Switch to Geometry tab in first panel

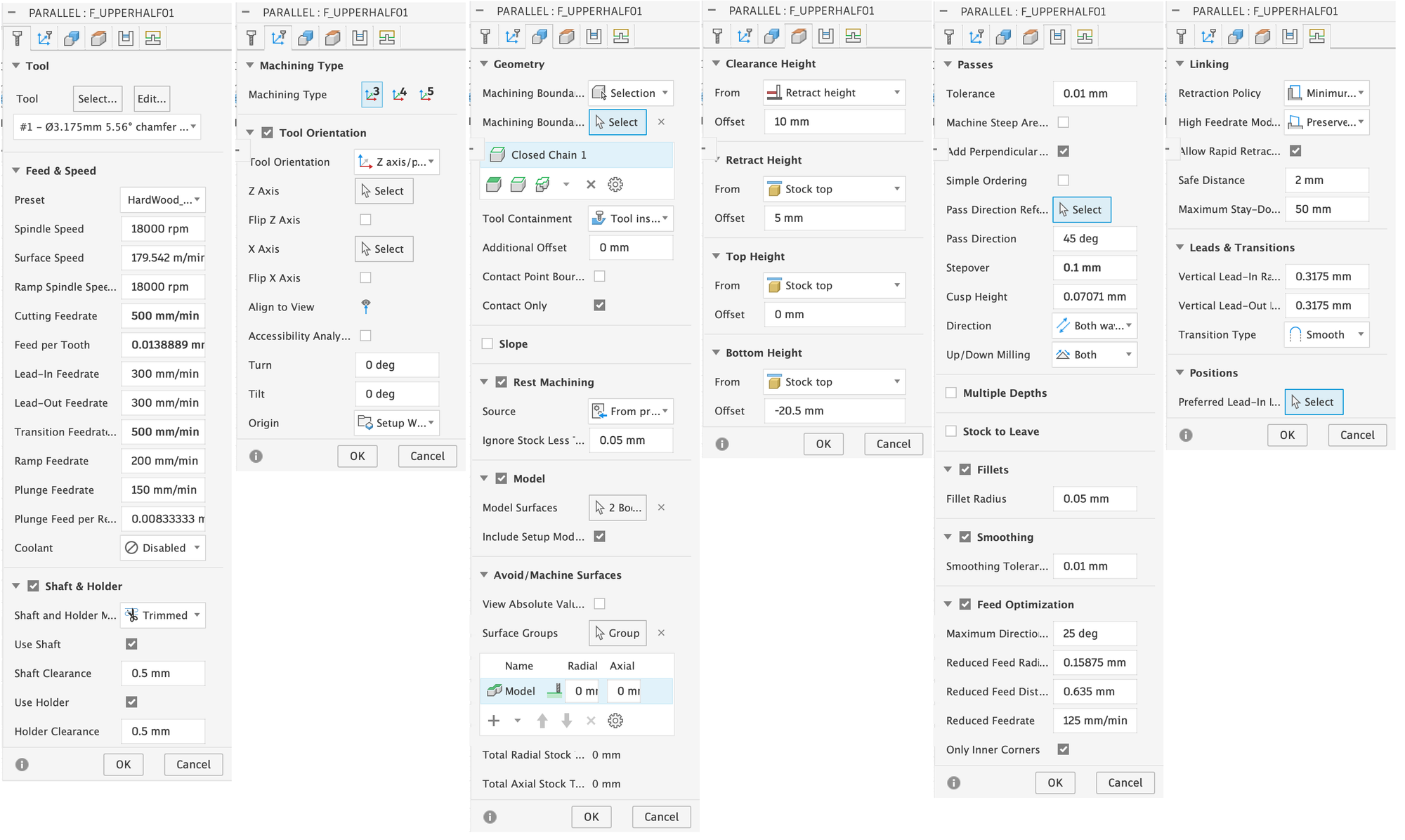(x=71, y=39)
